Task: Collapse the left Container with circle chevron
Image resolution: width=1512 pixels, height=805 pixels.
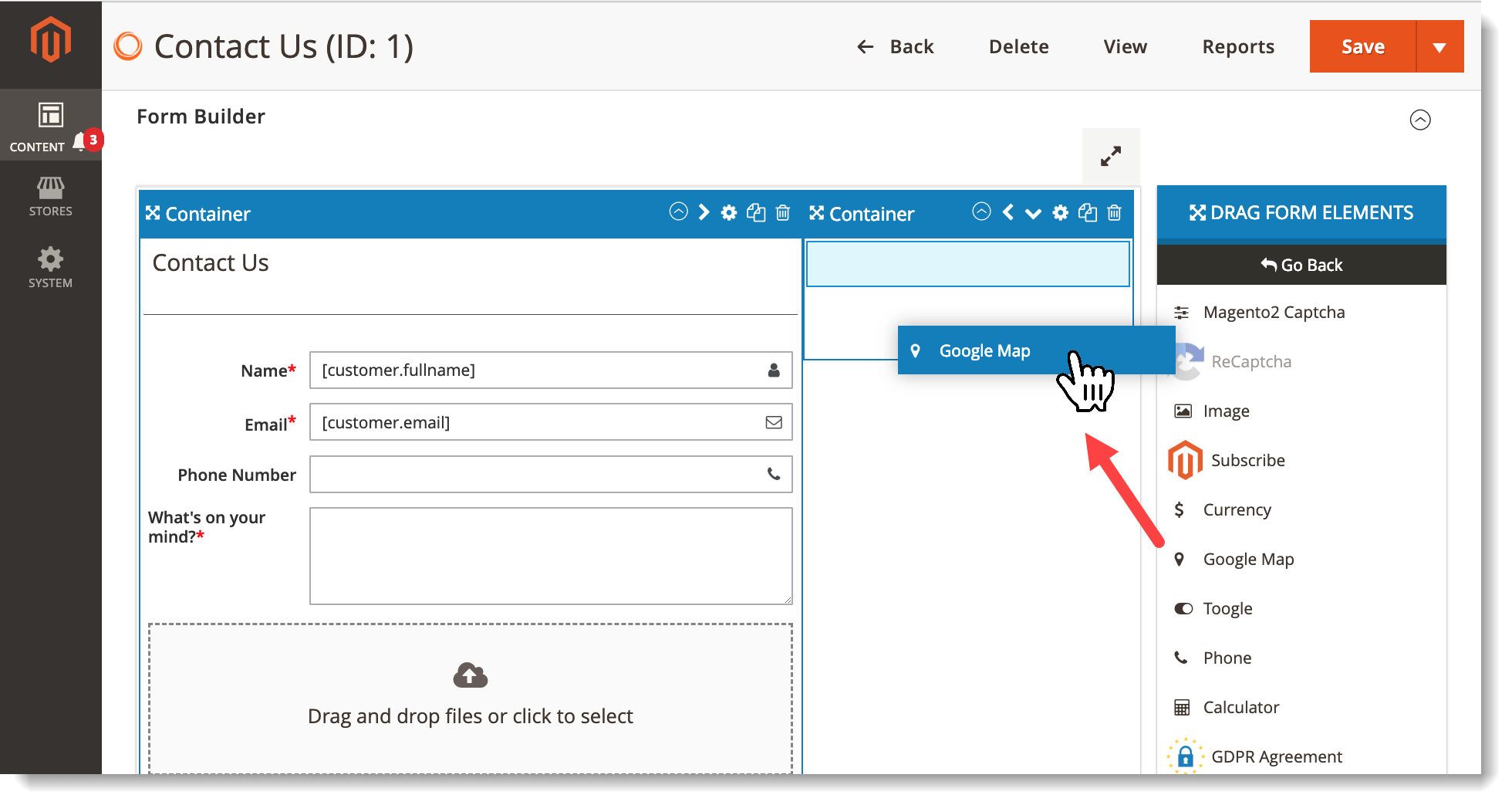Action: pos(678,212)
